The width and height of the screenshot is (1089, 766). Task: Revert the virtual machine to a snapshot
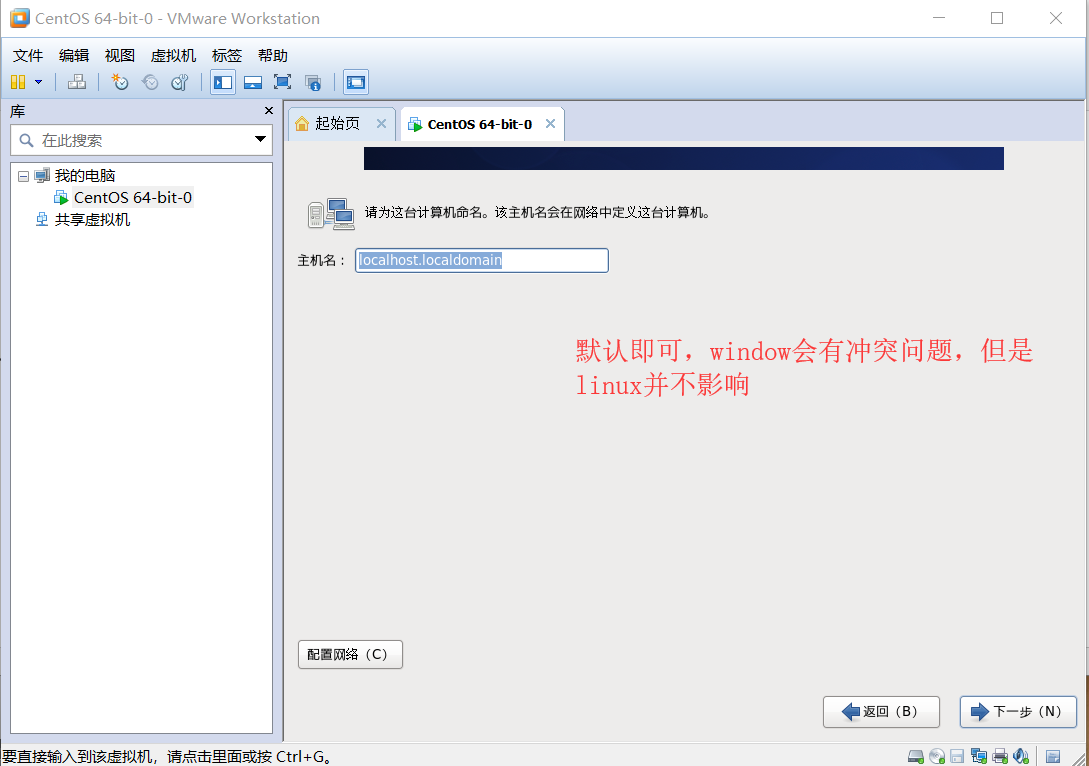150,82
